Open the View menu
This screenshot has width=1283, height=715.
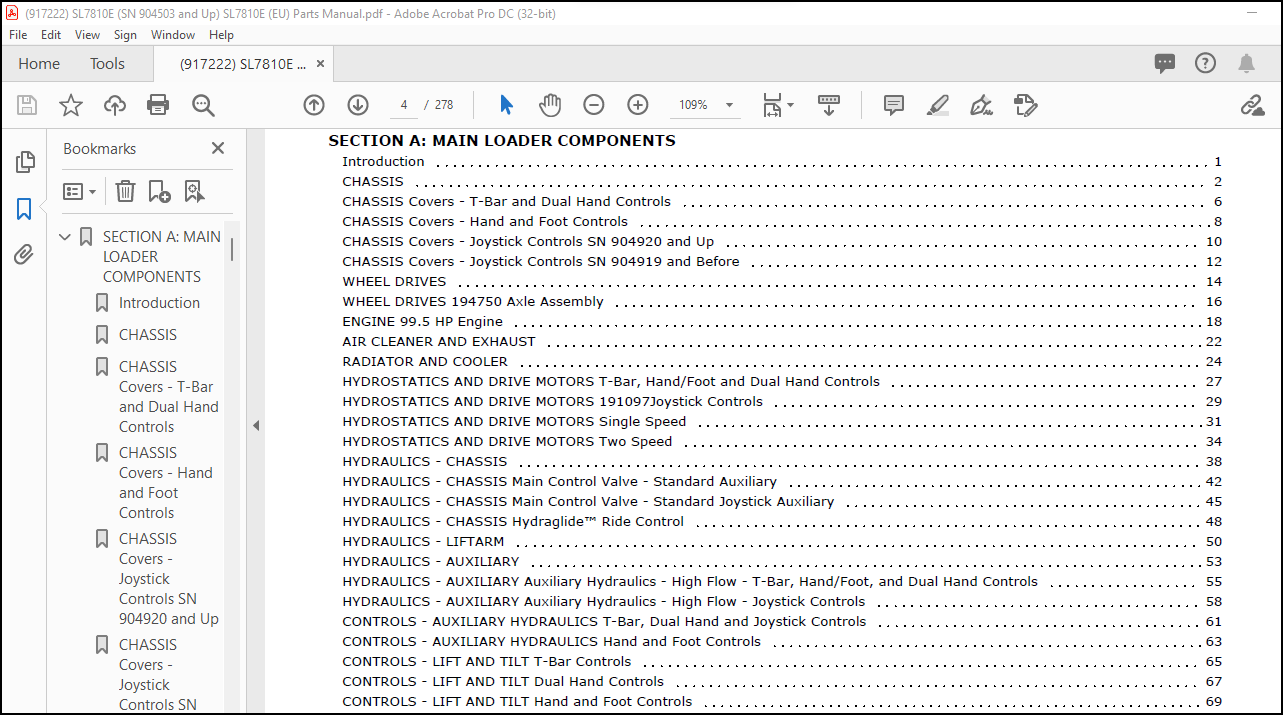coord(88,34)
